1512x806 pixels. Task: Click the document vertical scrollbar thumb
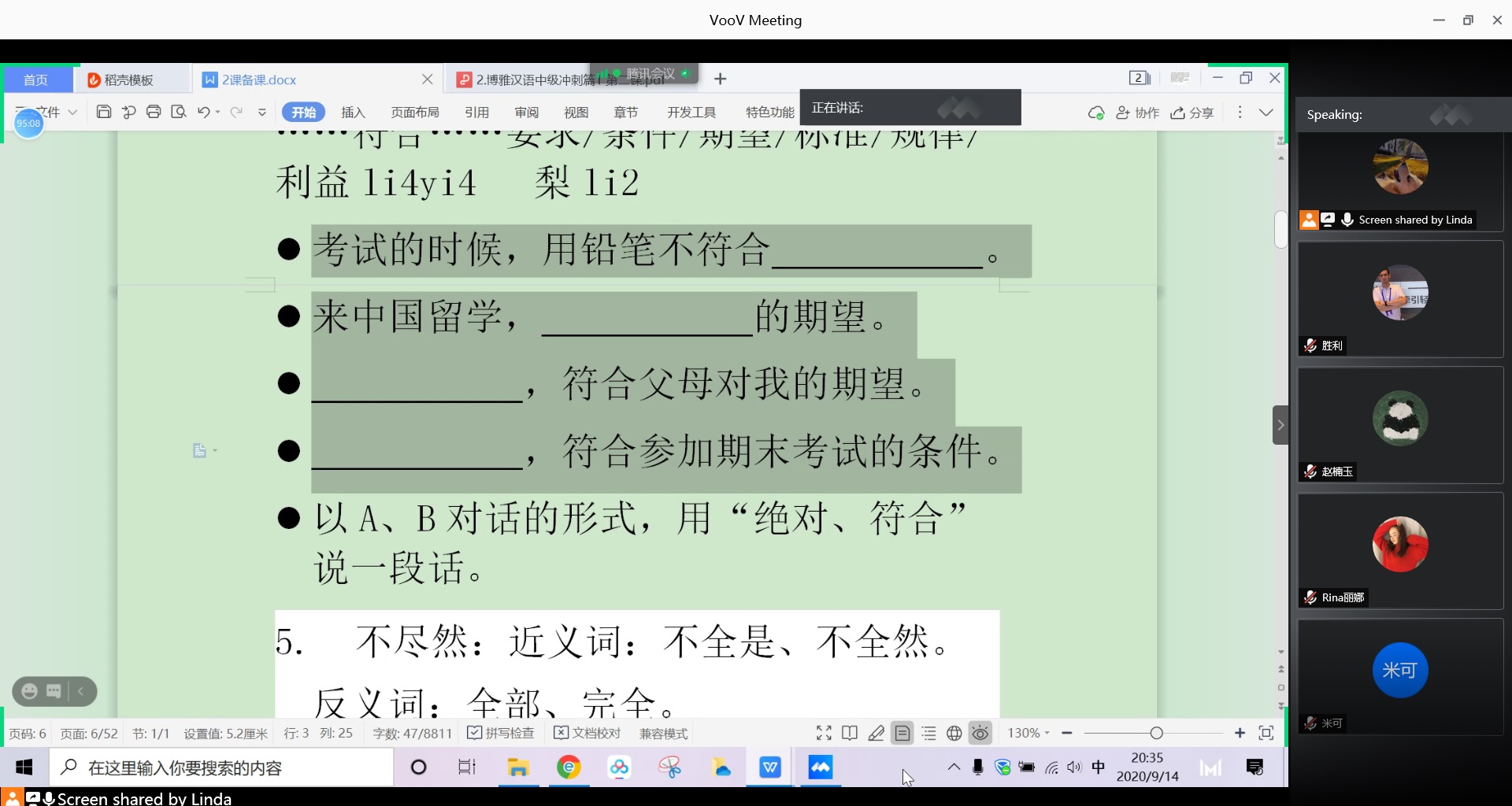[1281, 229]
